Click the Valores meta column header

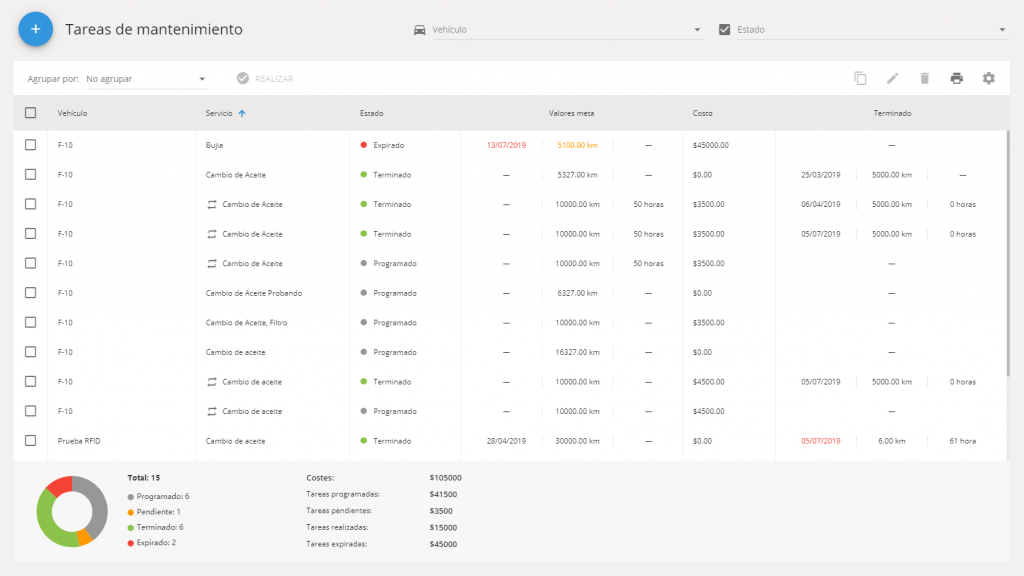571,114
